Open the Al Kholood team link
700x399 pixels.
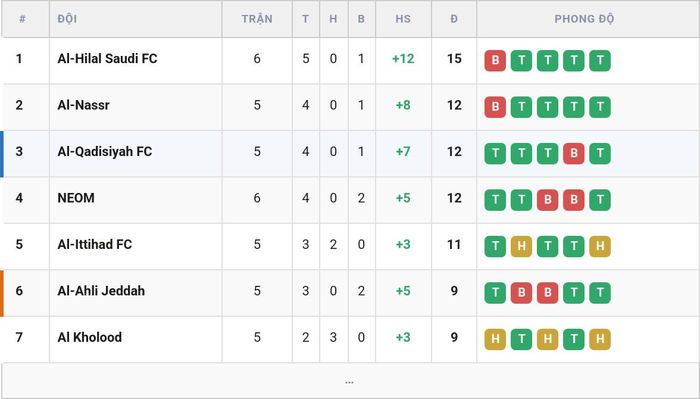(90, 337)
